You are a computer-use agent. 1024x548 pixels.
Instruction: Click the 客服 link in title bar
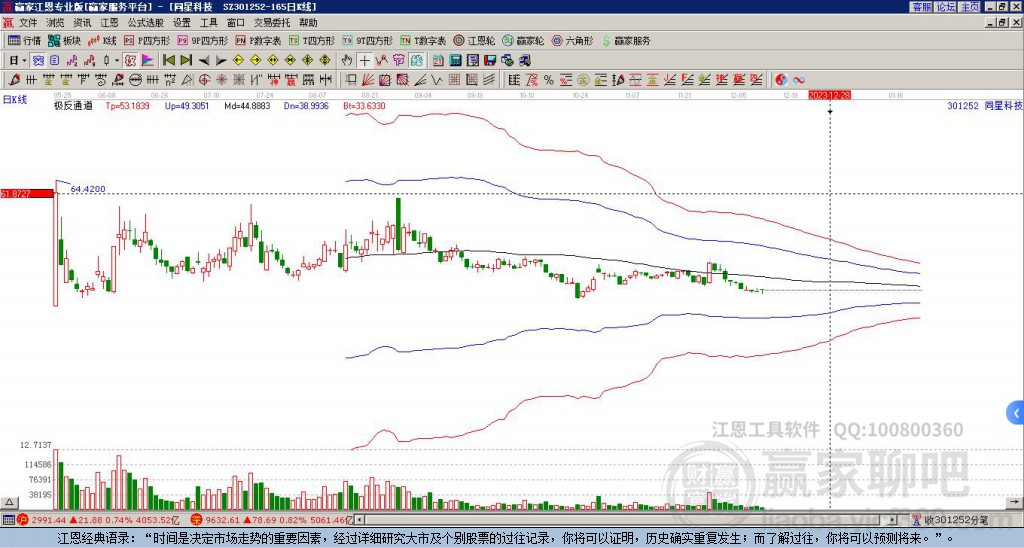click(x=921, y=7)
